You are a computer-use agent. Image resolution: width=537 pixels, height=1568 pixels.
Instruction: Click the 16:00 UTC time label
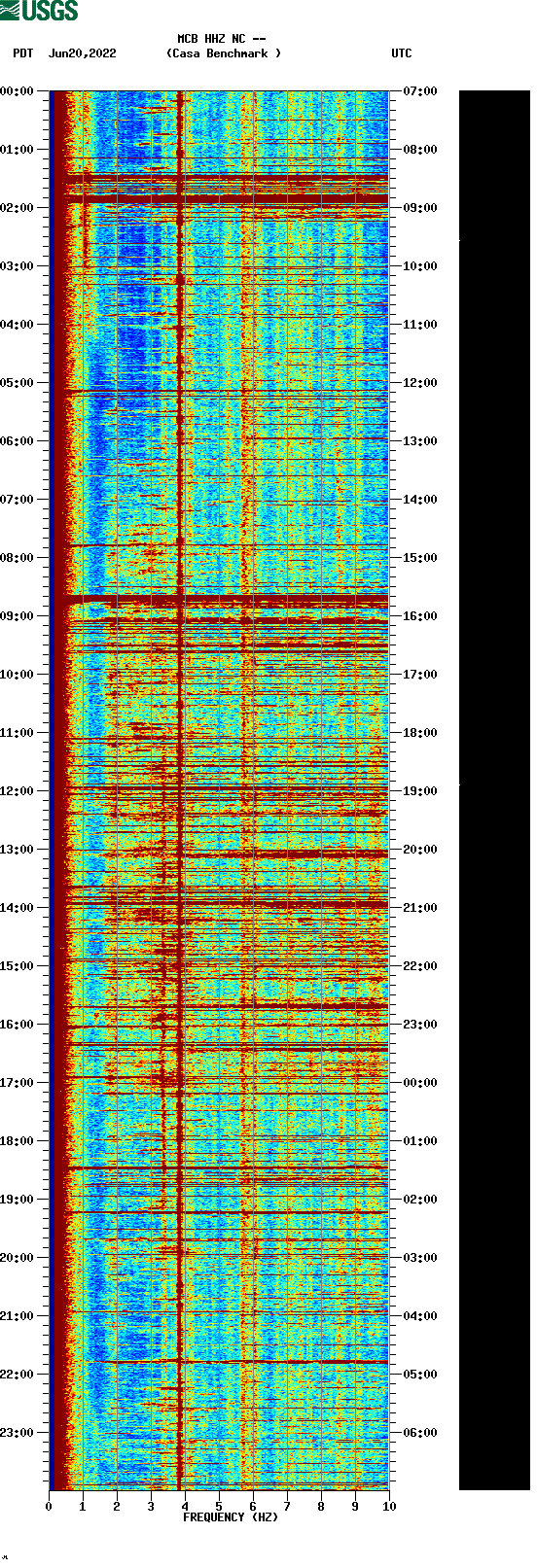coord(420,616)
